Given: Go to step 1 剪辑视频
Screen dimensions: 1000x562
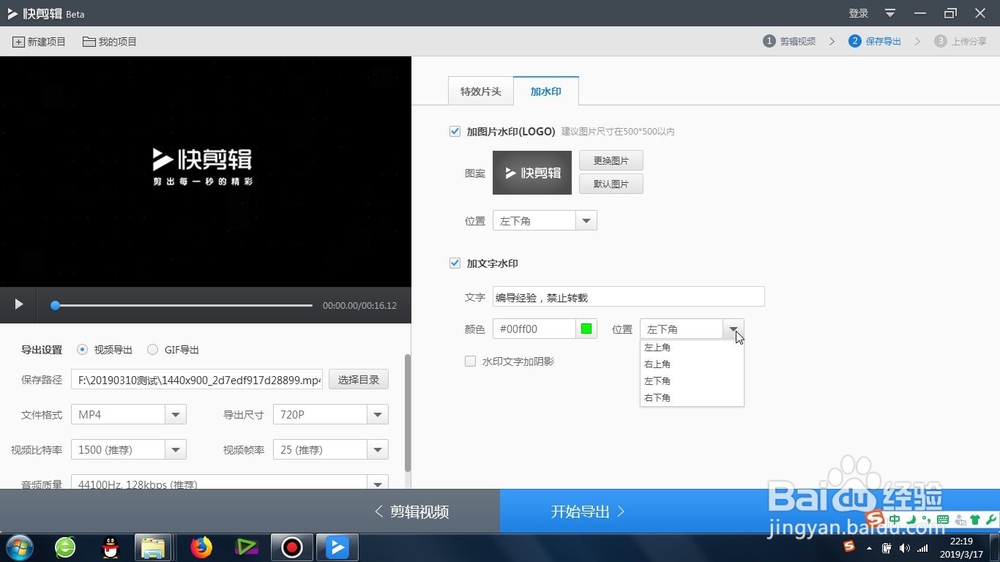Looking at the screenshot, I should click(790, 41).
